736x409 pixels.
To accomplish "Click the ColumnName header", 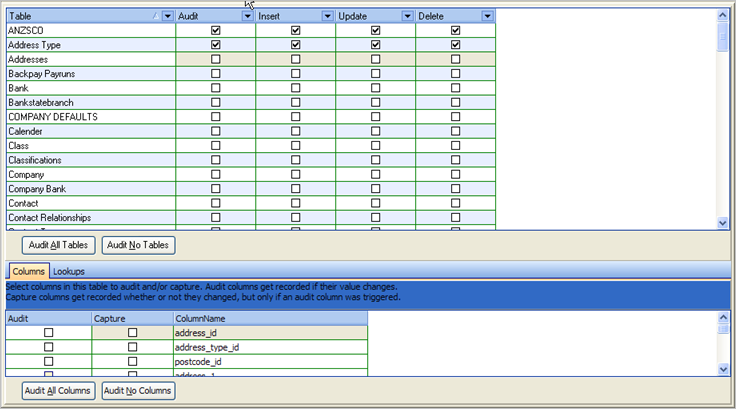I will (x=270, y=318).
